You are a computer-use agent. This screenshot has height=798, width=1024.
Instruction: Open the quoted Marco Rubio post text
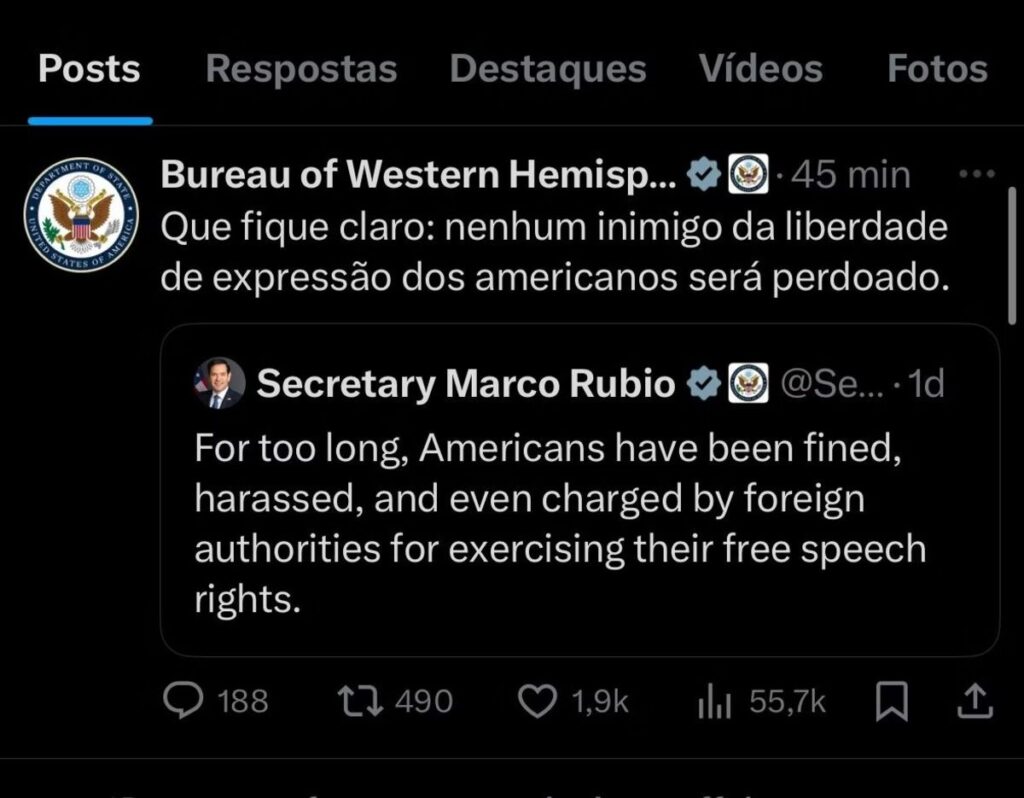tap(560, 522)
